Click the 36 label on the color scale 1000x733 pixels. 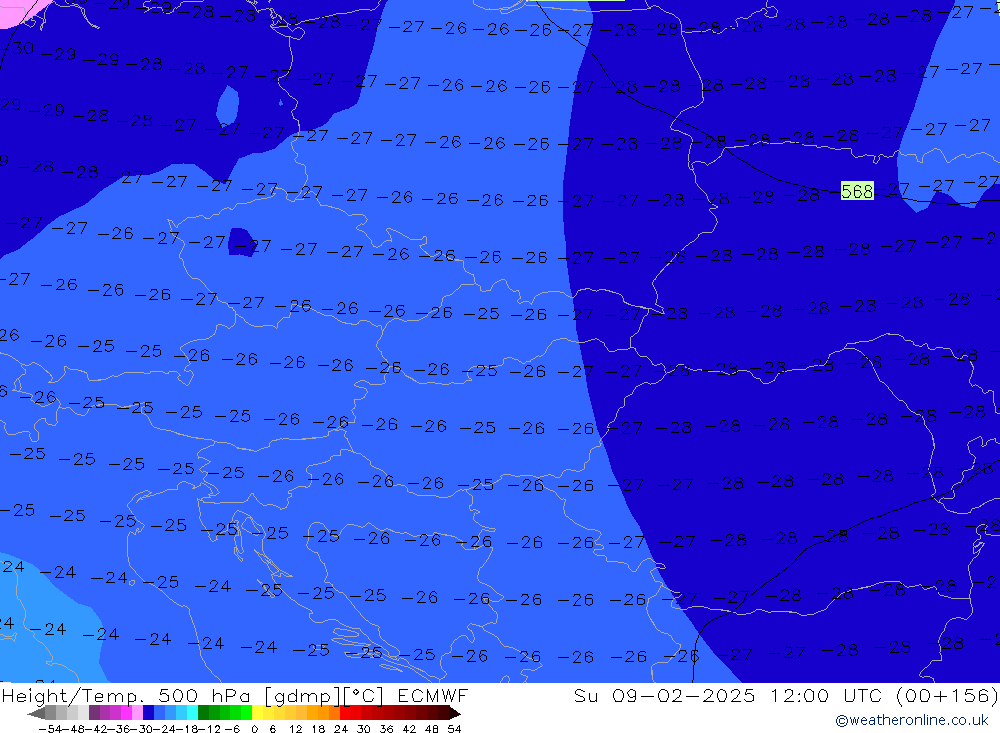coord(386,729)
